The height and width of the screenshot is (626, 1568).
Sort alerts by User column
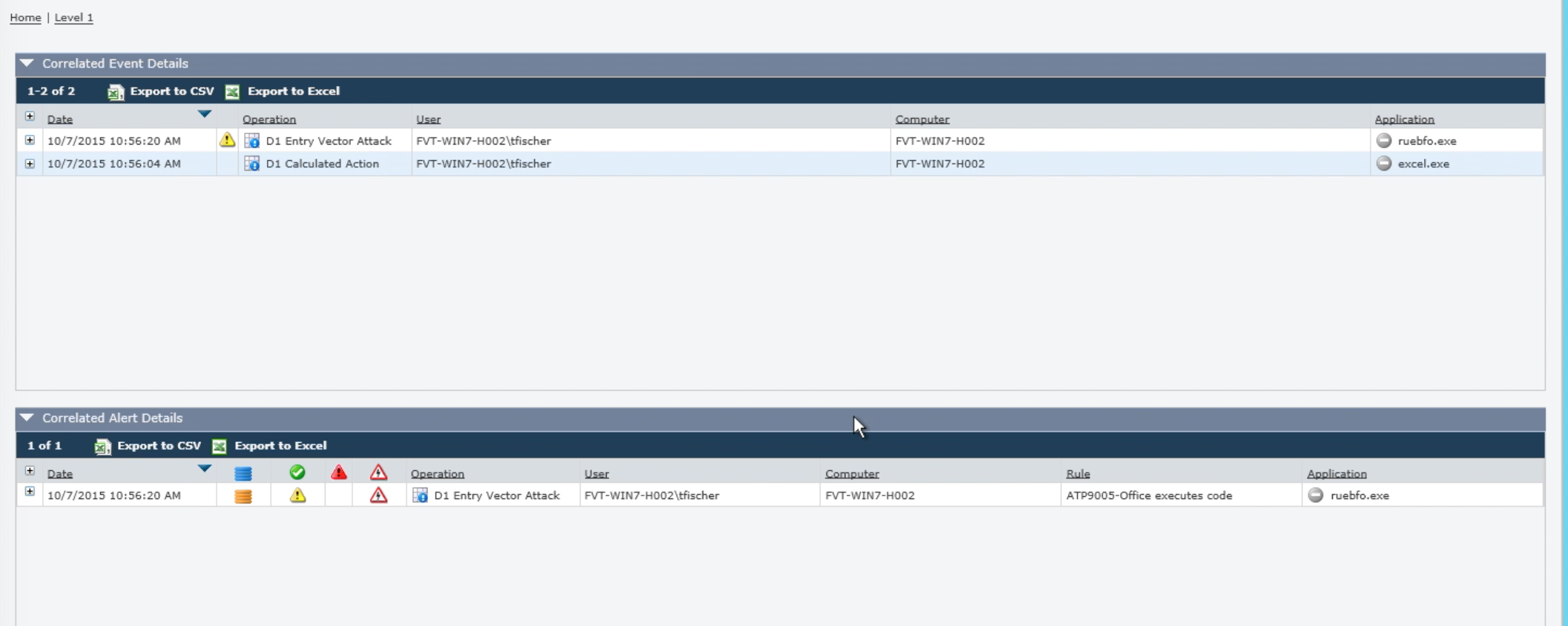click(x=596, y=474)
